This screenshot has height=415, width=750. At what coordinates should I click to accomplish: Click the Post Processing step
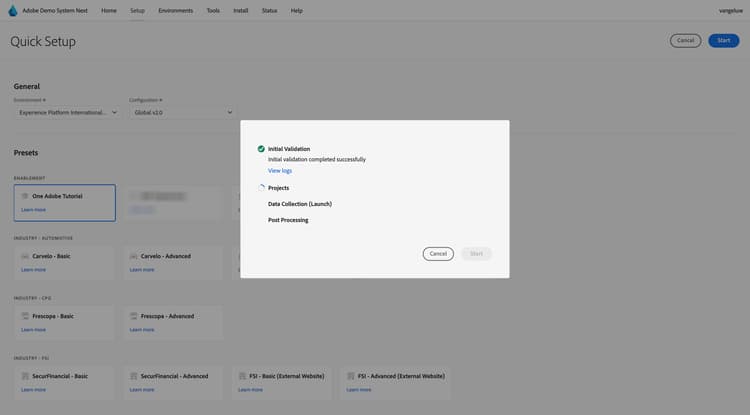coord(288,220)
